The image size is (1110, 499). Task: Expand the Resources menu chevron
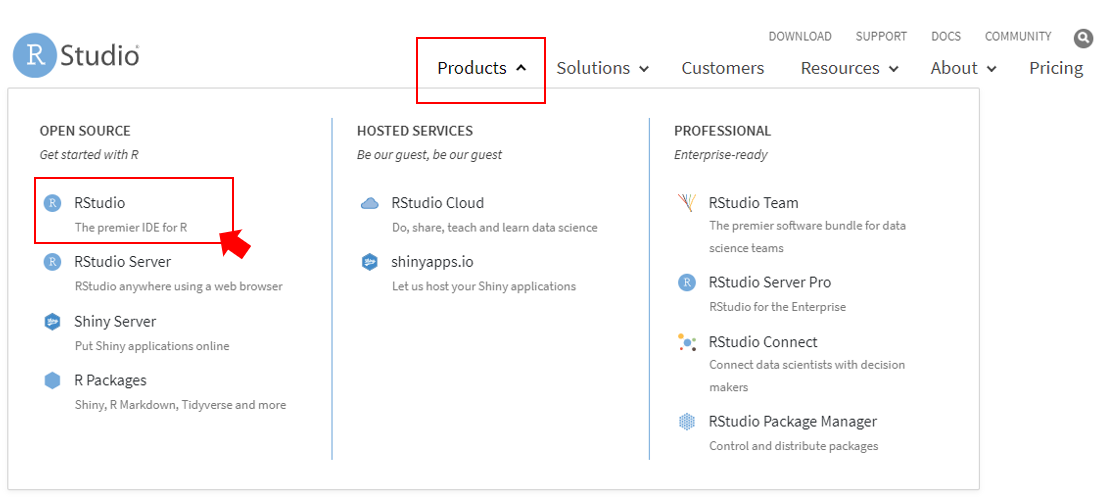[x=893, y=69]
